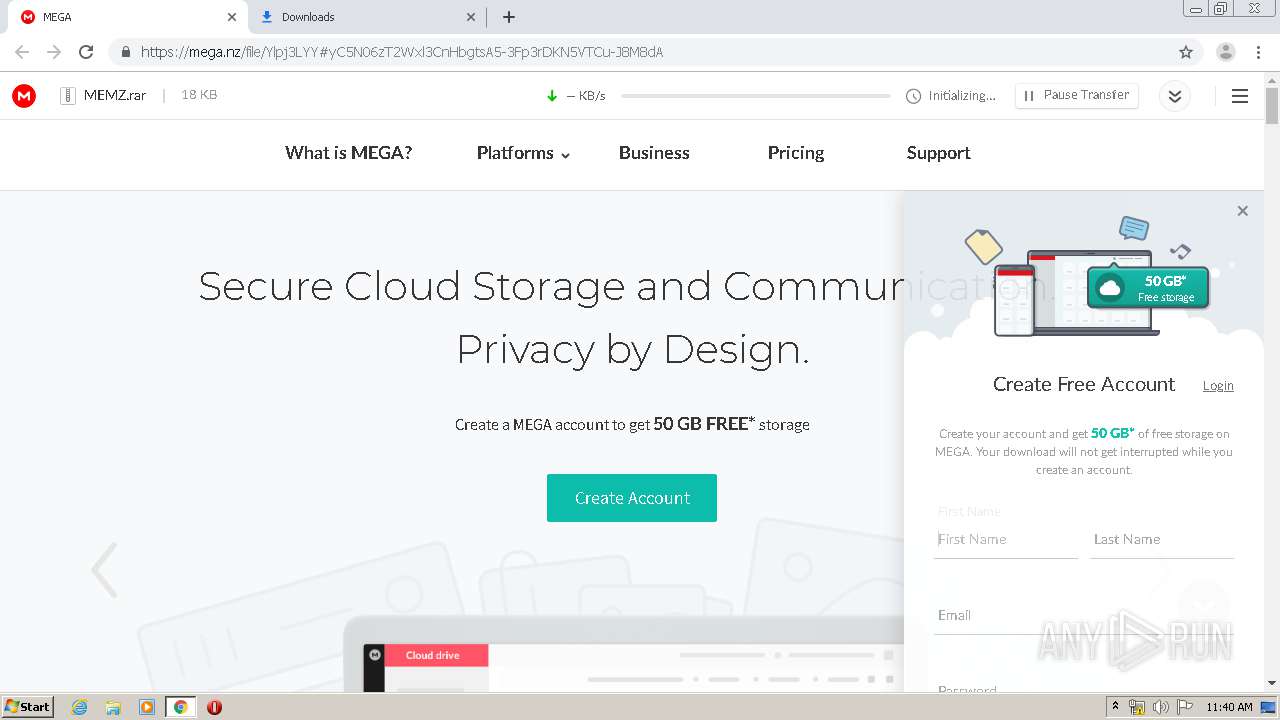
Task: Pause Transfer button
Action: (1077, 95)
